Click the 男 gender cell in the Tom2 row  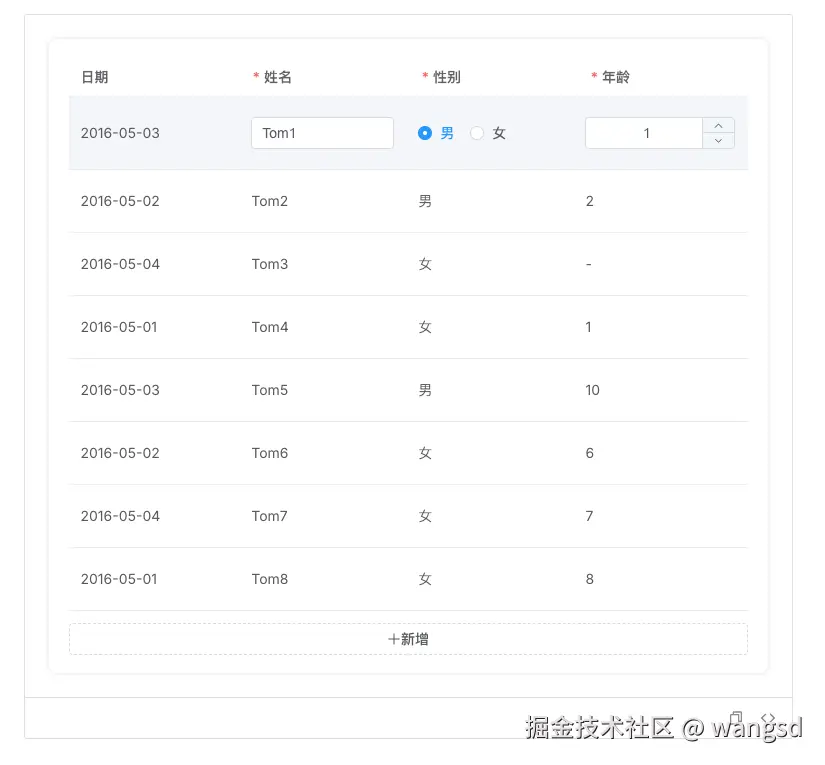point(425,201)
